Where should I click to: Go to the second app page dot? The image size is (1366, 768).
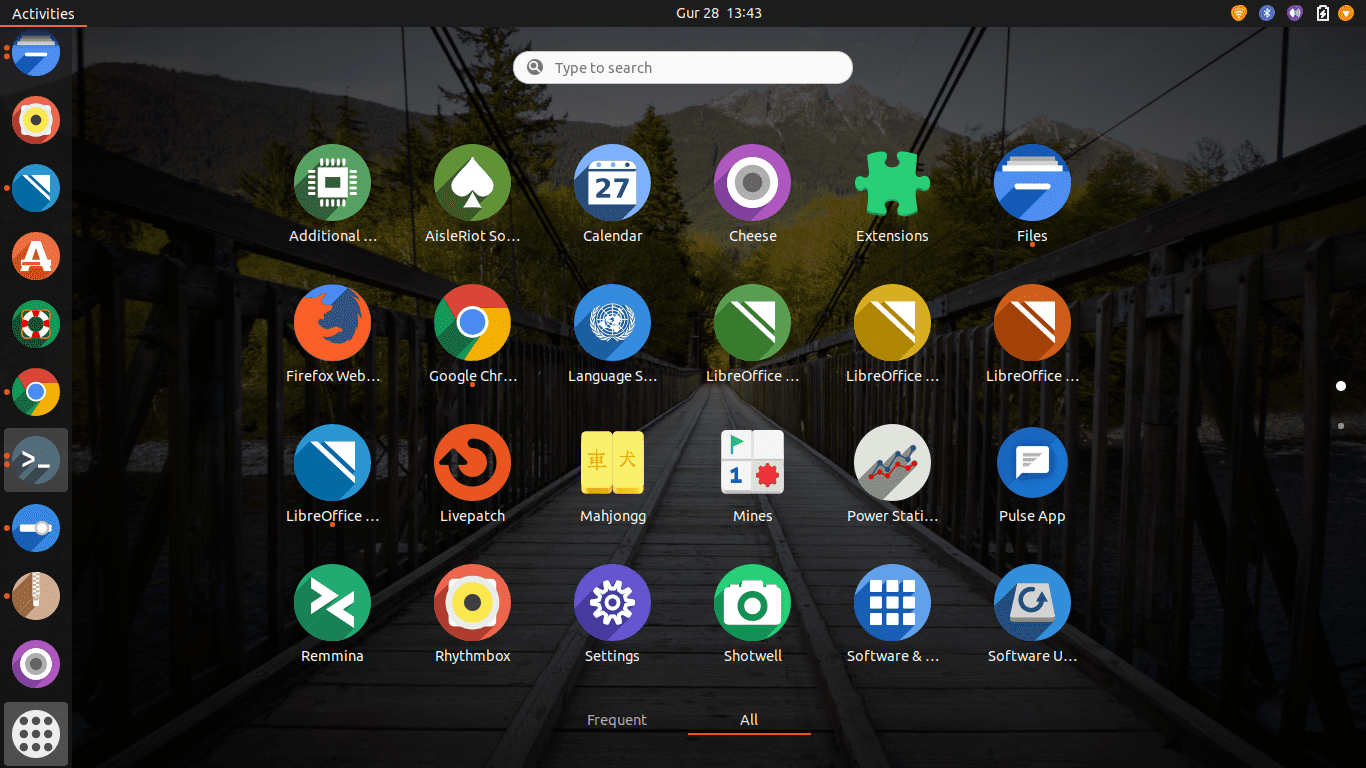click(1341, 426)
